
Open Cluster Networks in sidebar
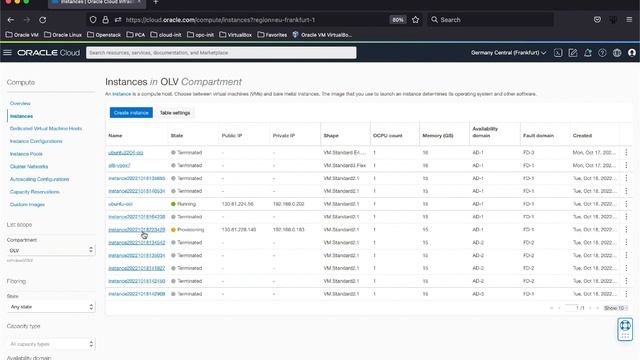click(29, 167)
